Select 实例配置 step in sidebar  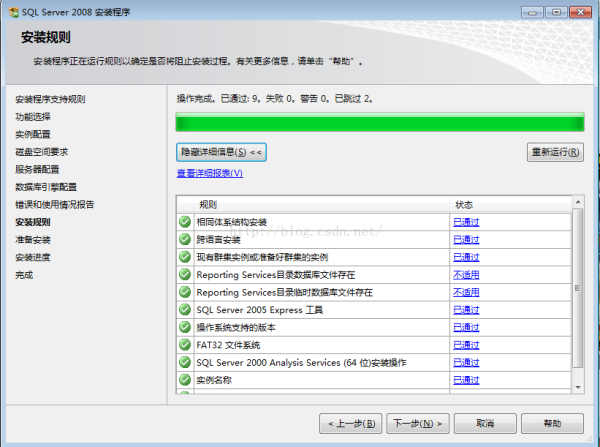point(33,134)
